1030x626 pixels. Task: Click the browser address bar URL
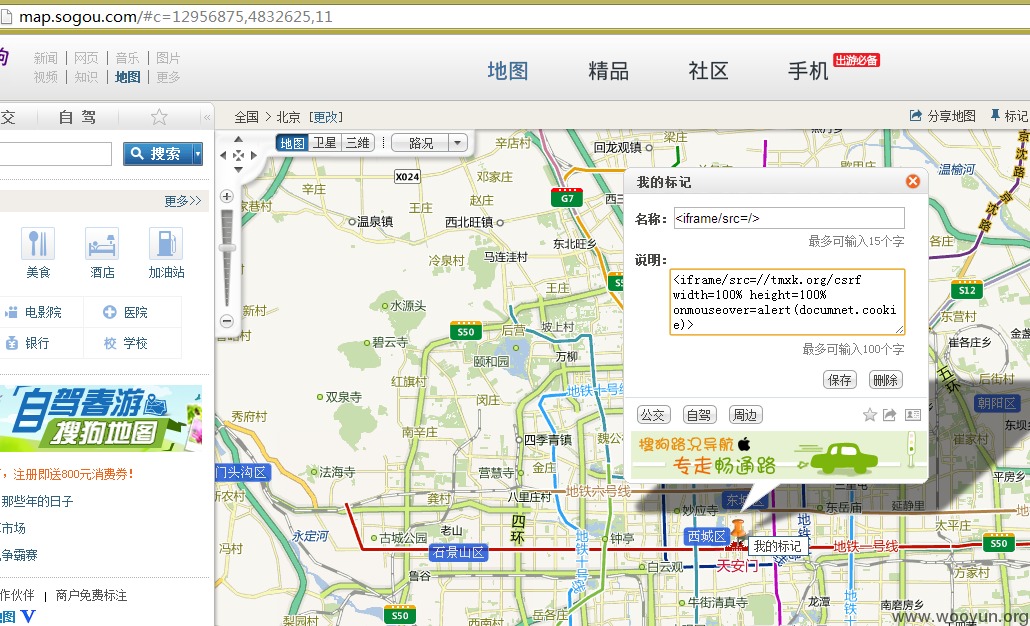pos(175,16)
